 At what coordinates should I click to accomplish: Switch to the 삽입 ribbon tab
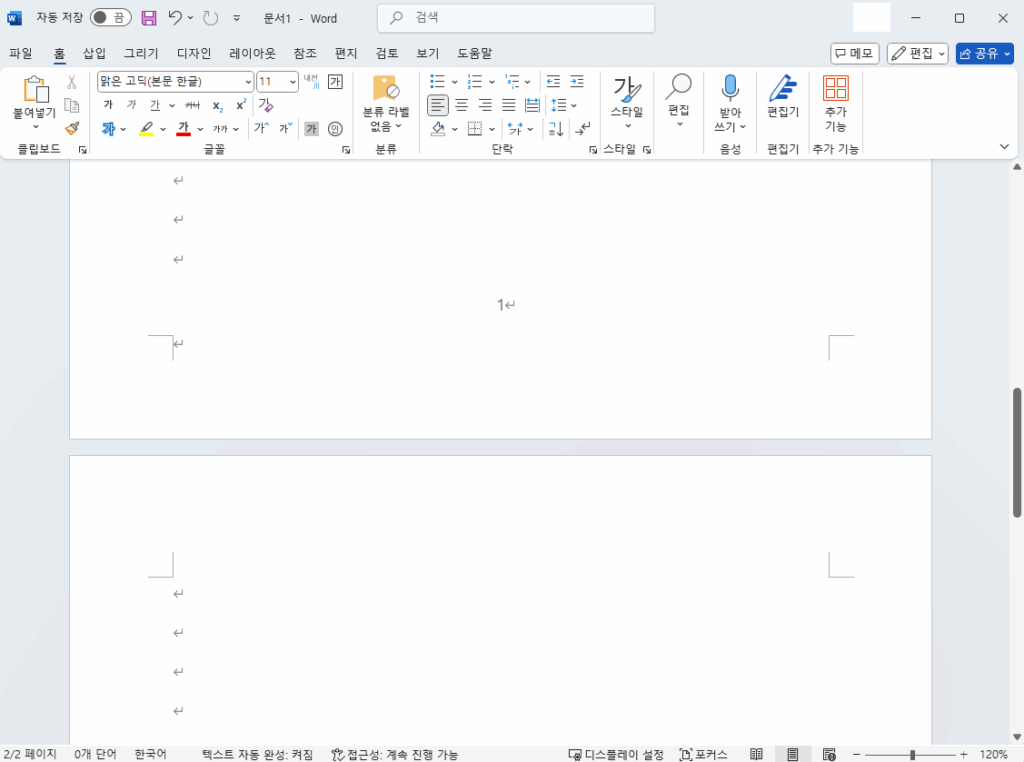coord(94,53)
